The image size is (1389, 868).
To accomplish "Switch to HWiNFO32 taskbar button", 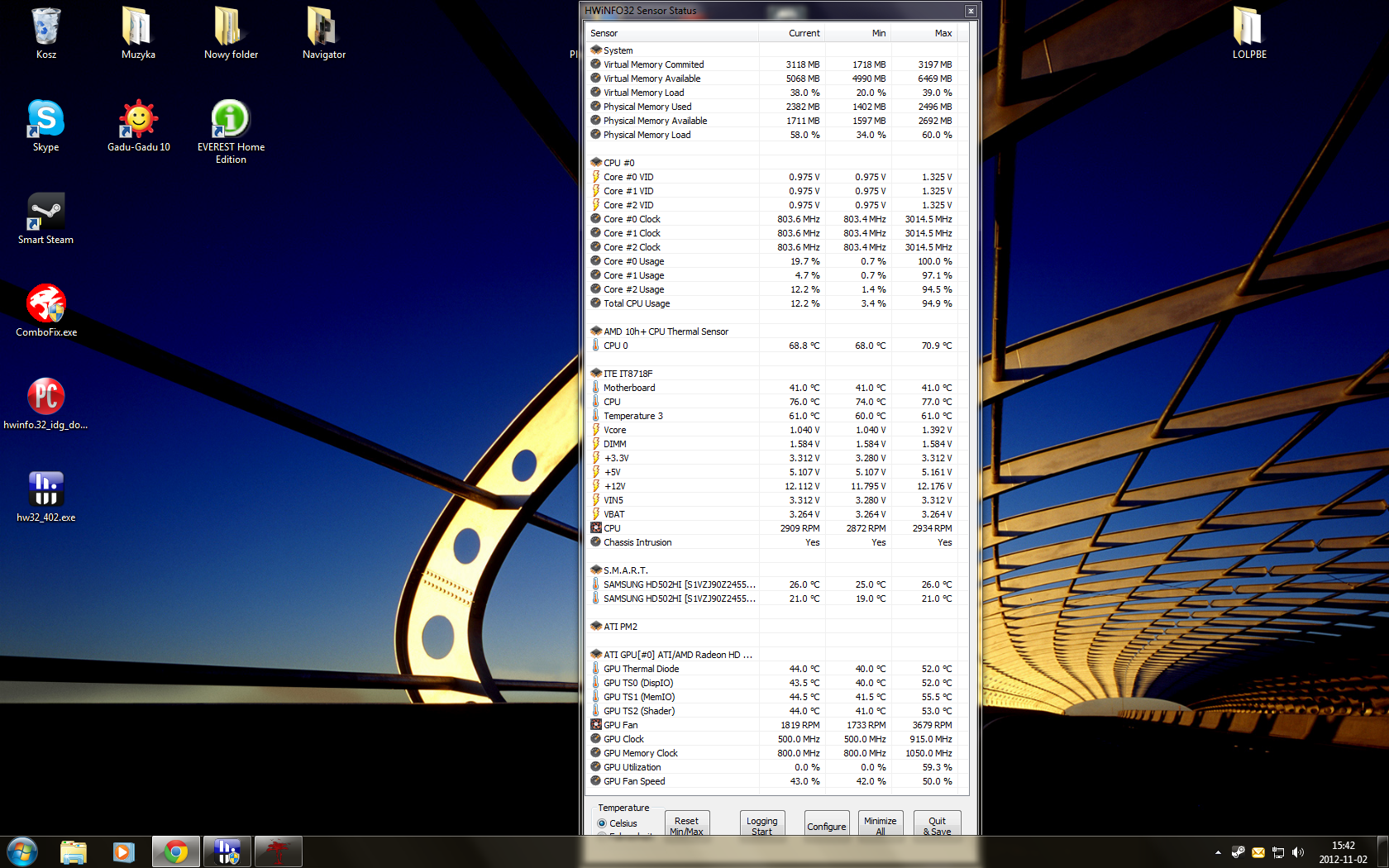I will pyautogui.click(x=227, y=851).
